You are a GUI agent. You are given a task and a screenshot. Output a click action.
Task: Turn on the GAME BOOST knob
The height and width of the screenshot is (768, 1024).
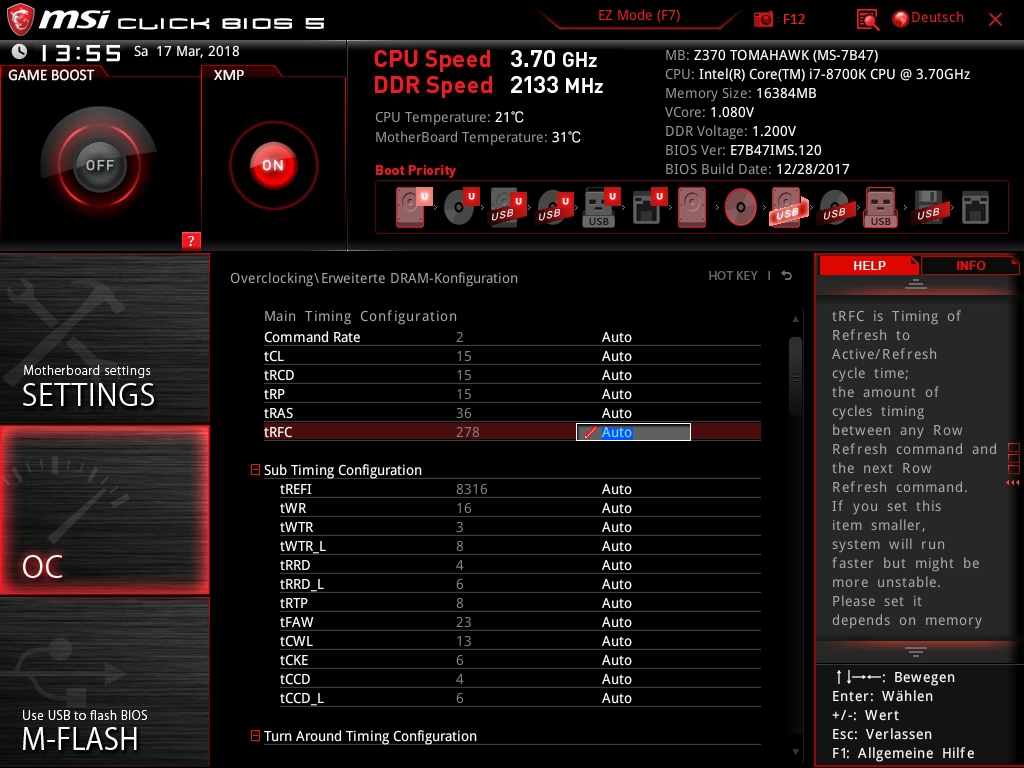click(99, 165)
